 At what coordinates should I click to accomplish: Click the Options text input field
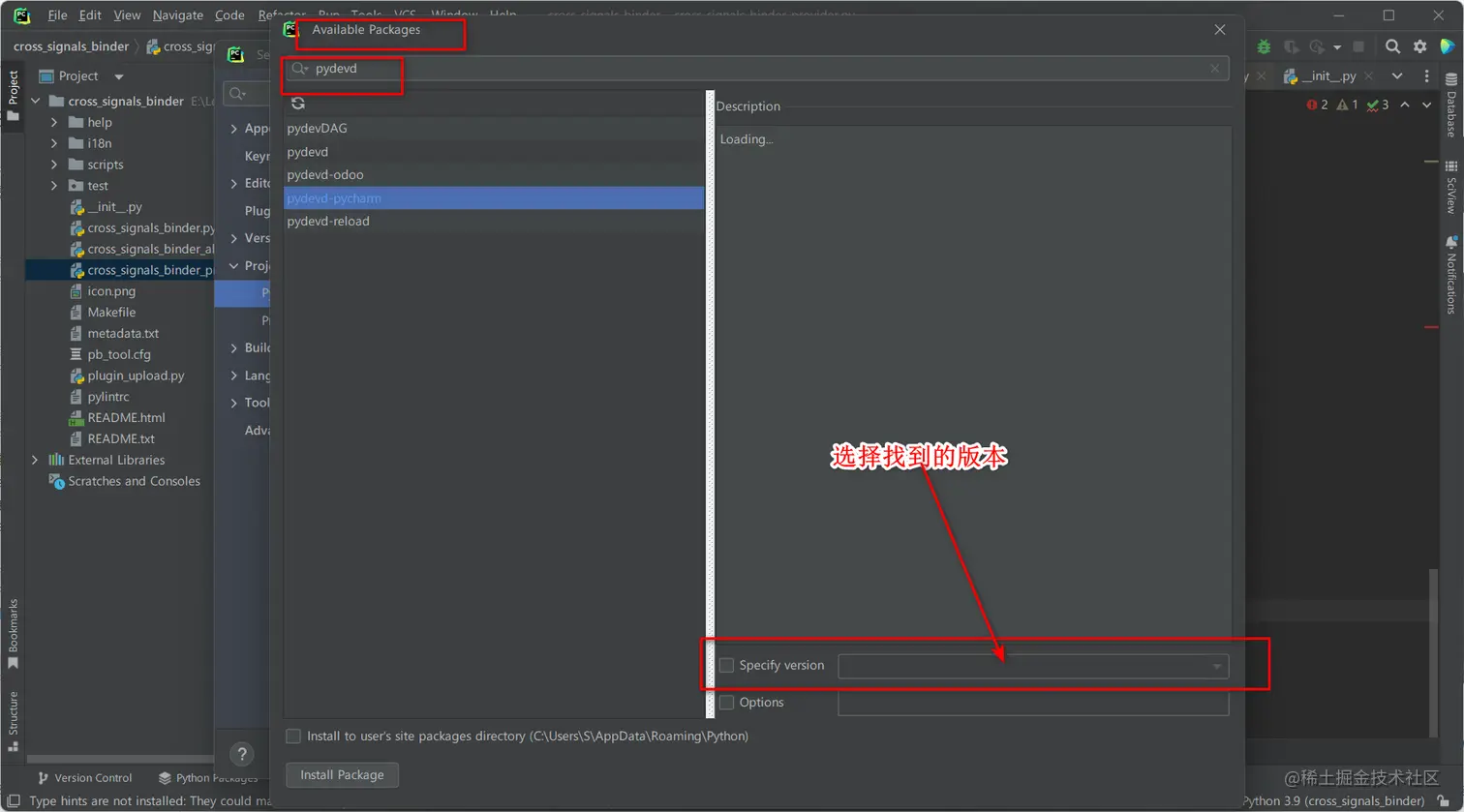click(1033, 704)
